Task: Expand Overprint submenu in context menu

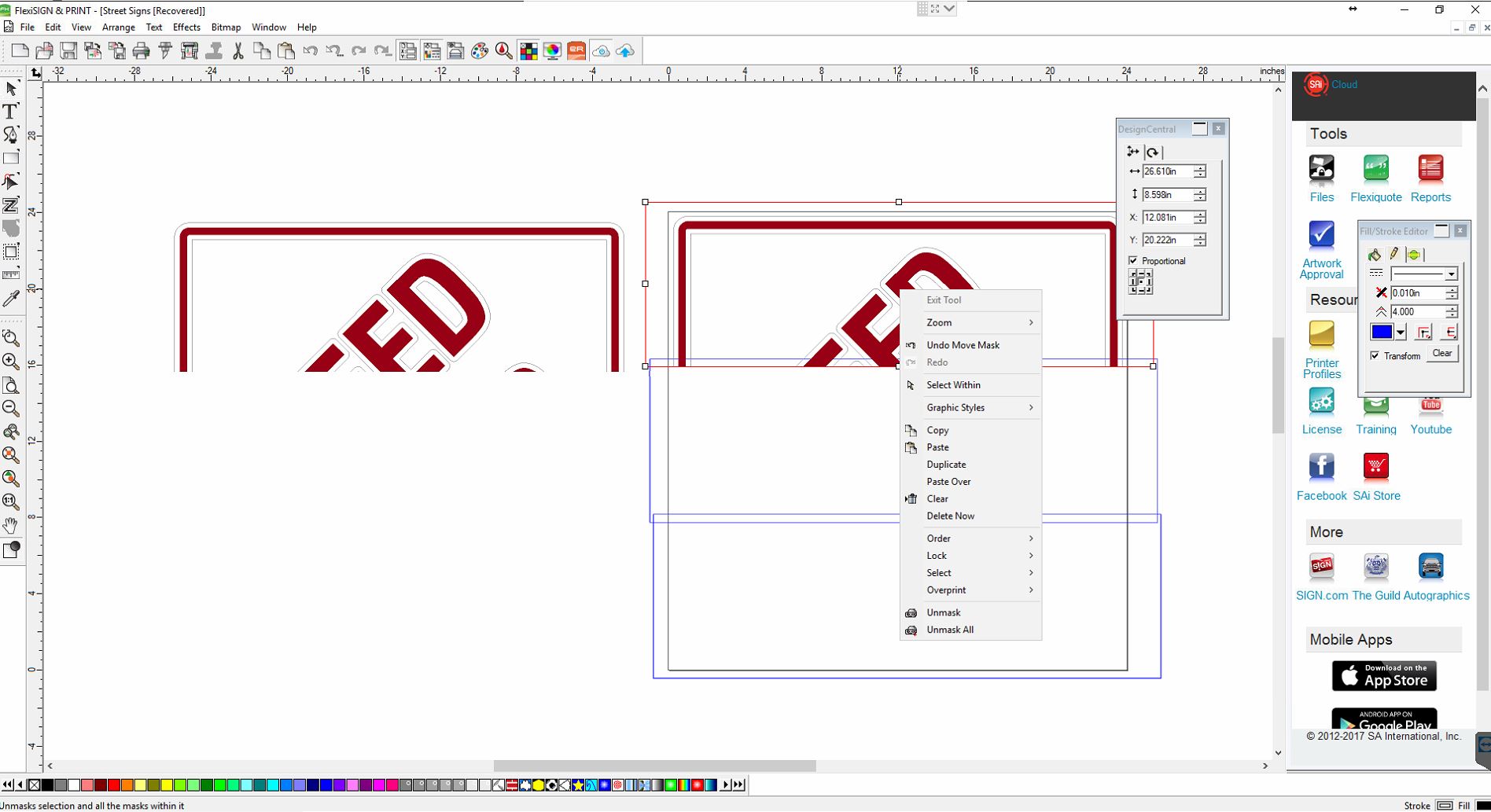Action: (971, 590)
